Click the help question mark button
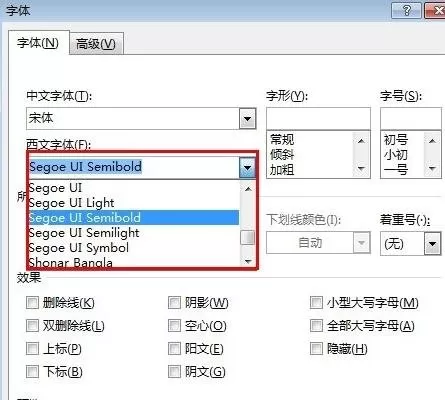 [x=407, y=10]
